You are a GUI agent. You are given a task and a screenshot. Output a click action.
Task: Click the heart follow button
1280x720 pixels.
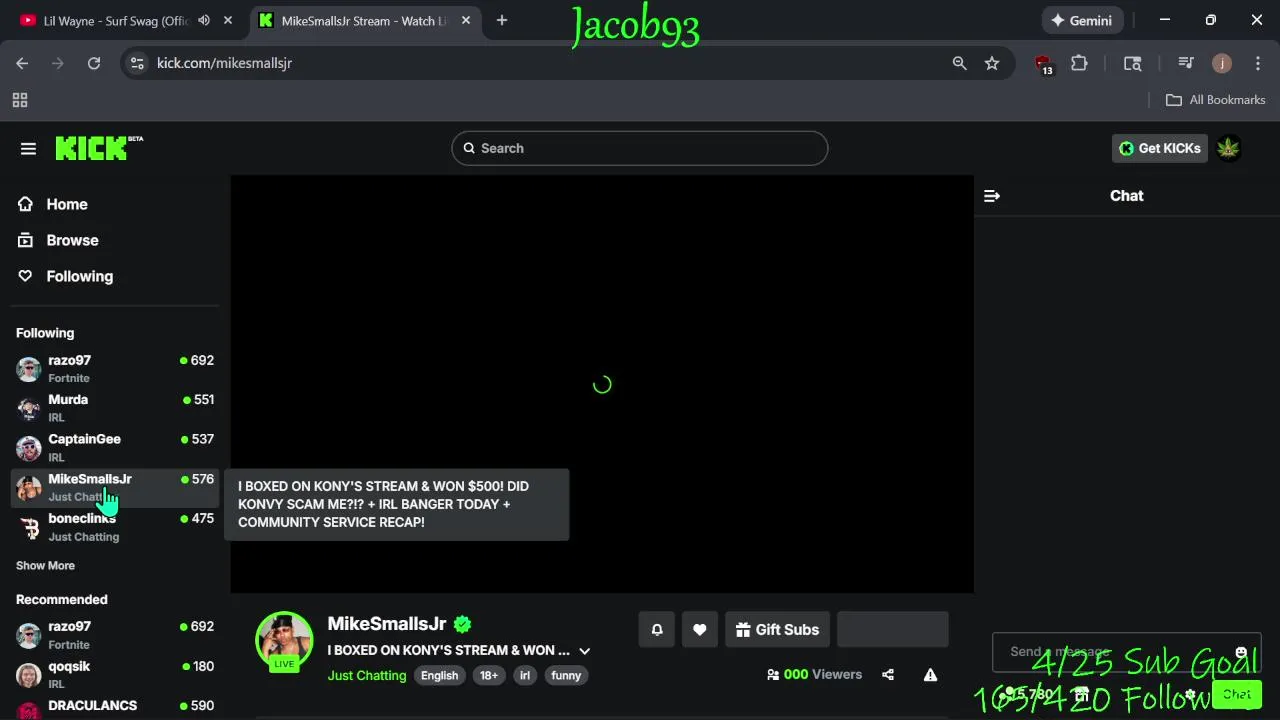(x=700, y=629)
